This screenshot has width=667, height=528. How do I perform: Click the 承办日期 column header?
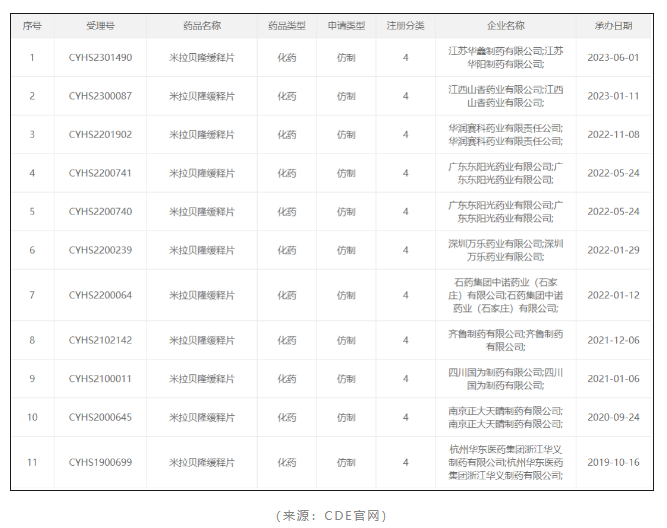613,26
